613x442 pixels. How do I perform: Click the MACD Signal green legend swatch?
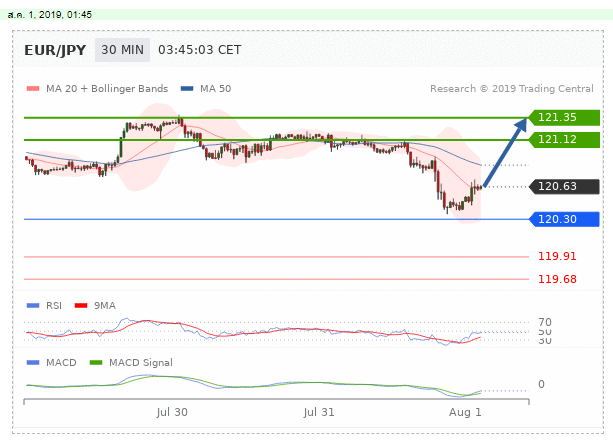[x=96, y=363]
